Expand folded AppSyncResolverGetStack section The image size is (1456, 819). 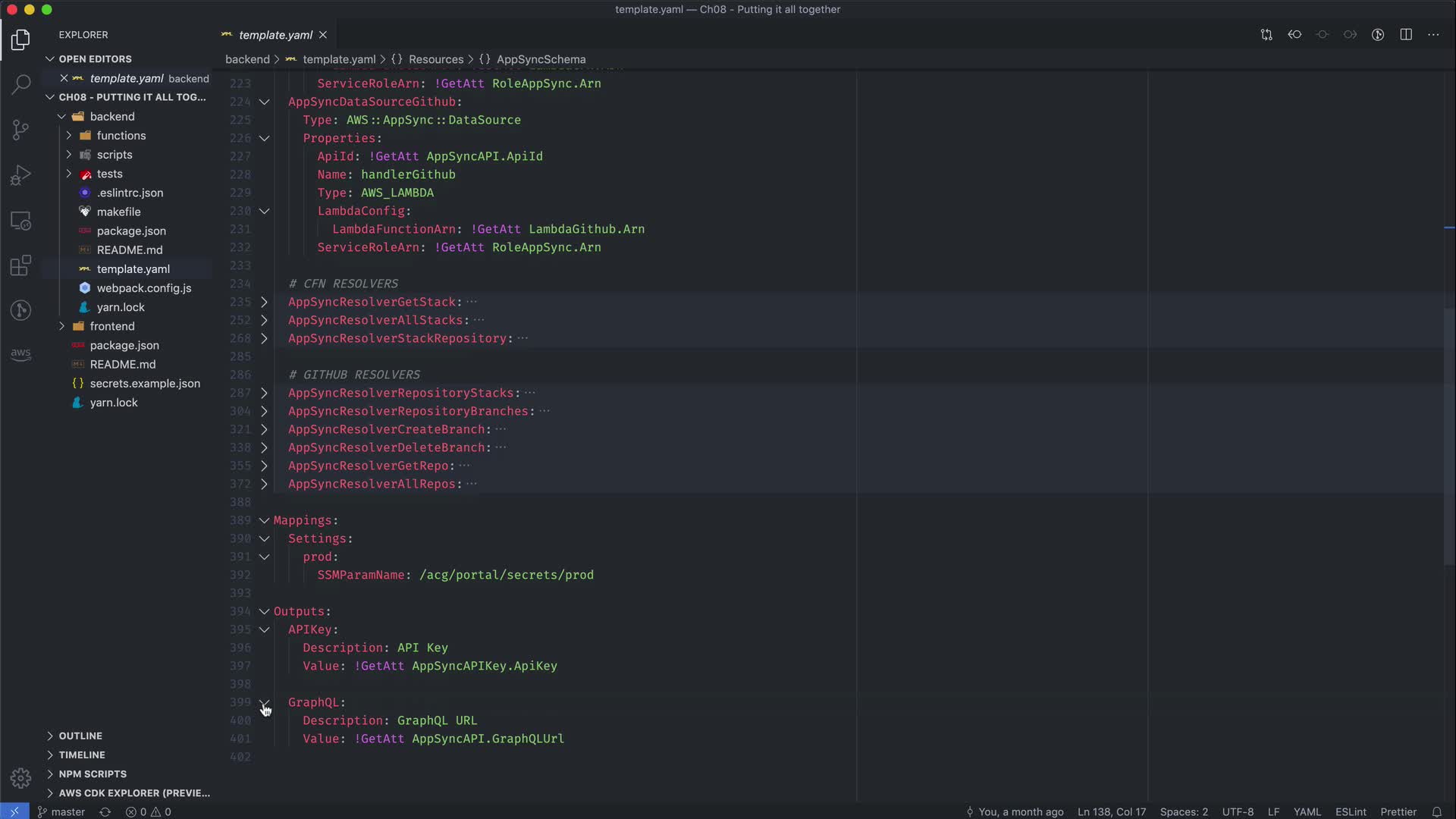pos(264,302)
